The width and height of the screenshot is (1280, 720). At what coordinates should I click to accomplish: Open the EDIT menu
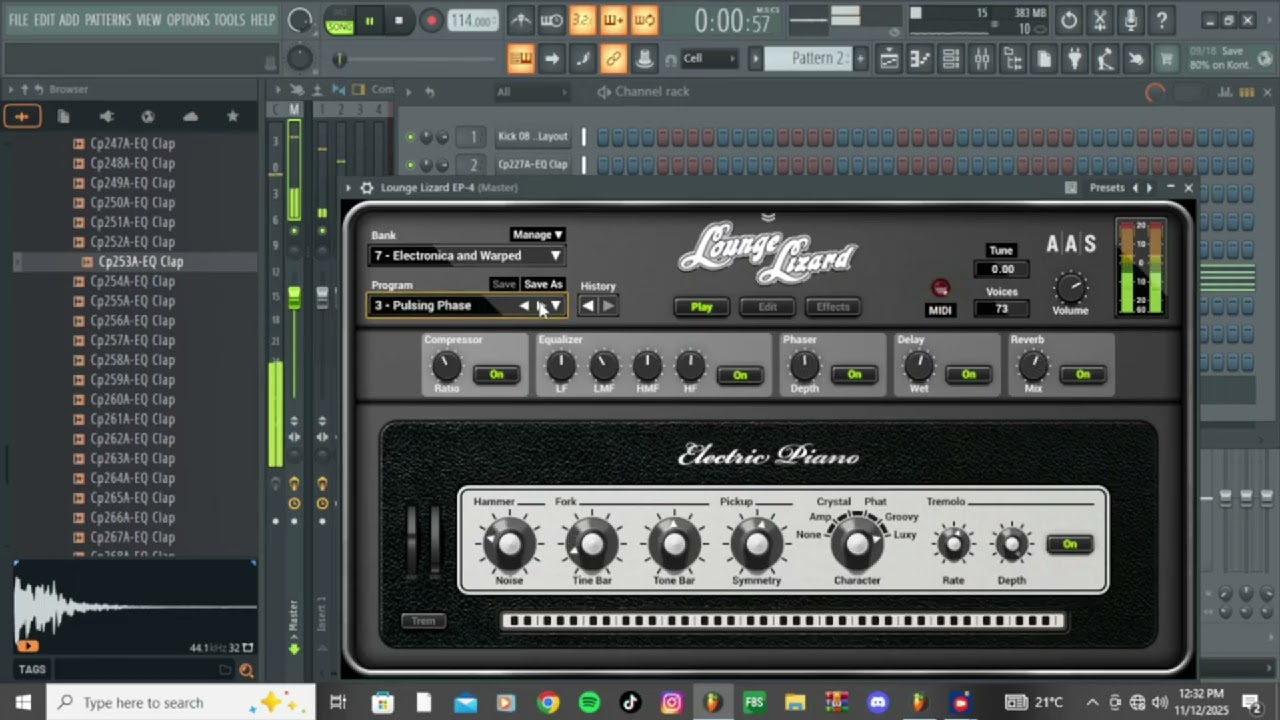point(45,20)
